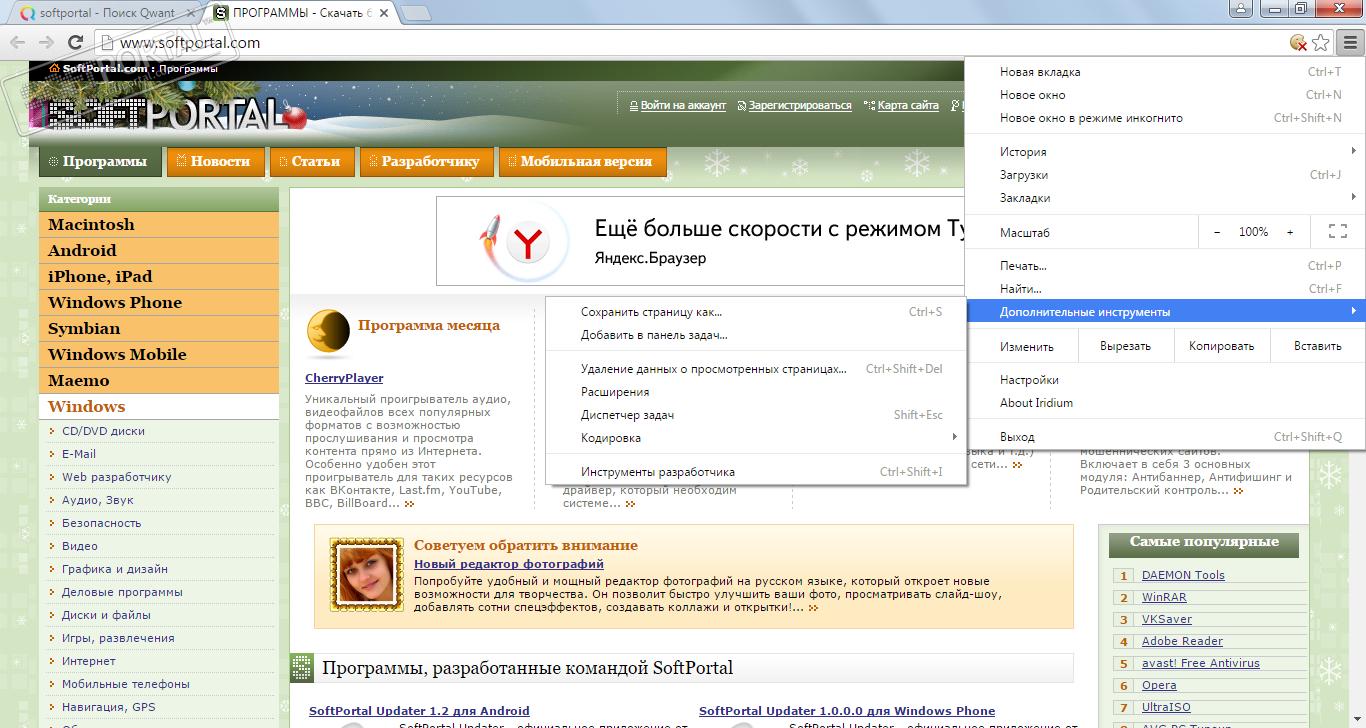Screen dimensions: 1366x728
Task: Open 'WinRAR' in popular list
Action: point(1164,597)
